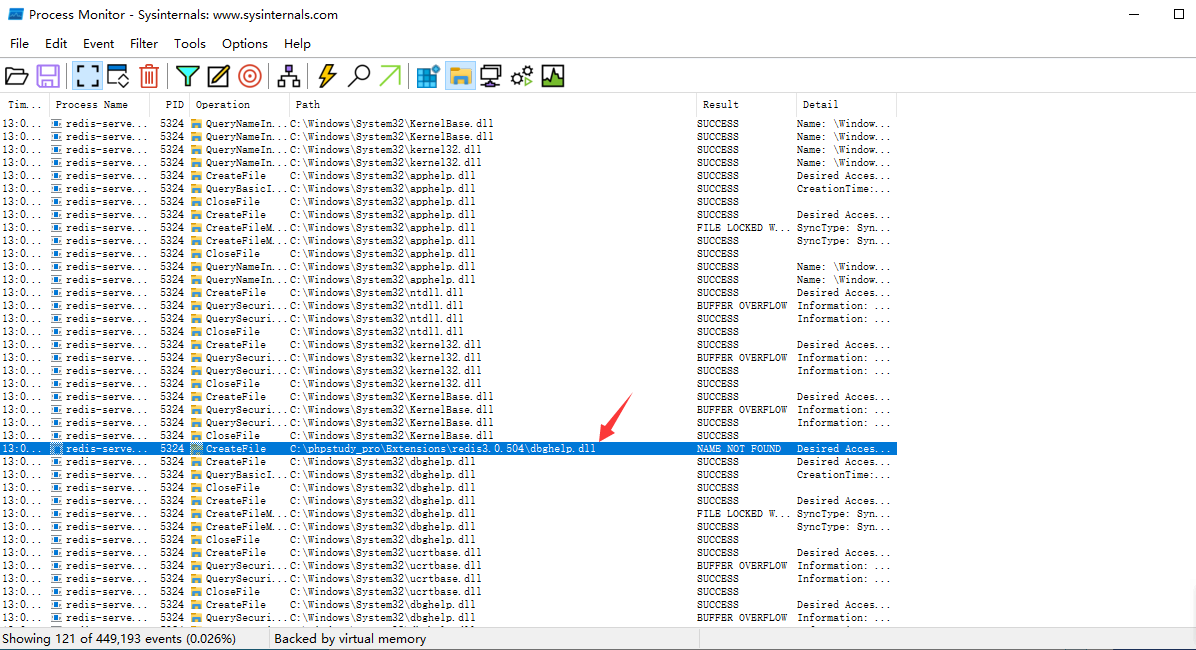The image size is (1196, 650).
Task: Click the green Jump To arrow icon
Action: pyautogui.click(x=390, y=76)
